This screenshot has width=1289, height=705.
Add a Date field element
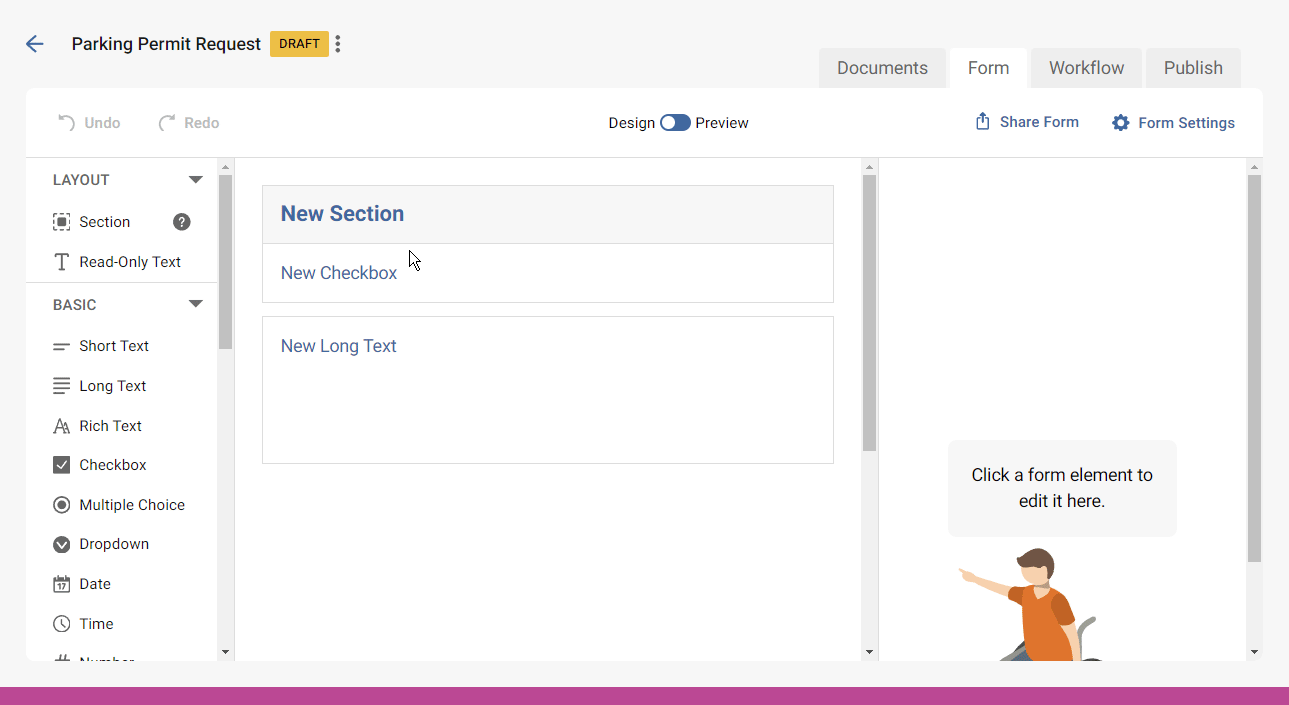pyautogui.click(x=94, y=584)
